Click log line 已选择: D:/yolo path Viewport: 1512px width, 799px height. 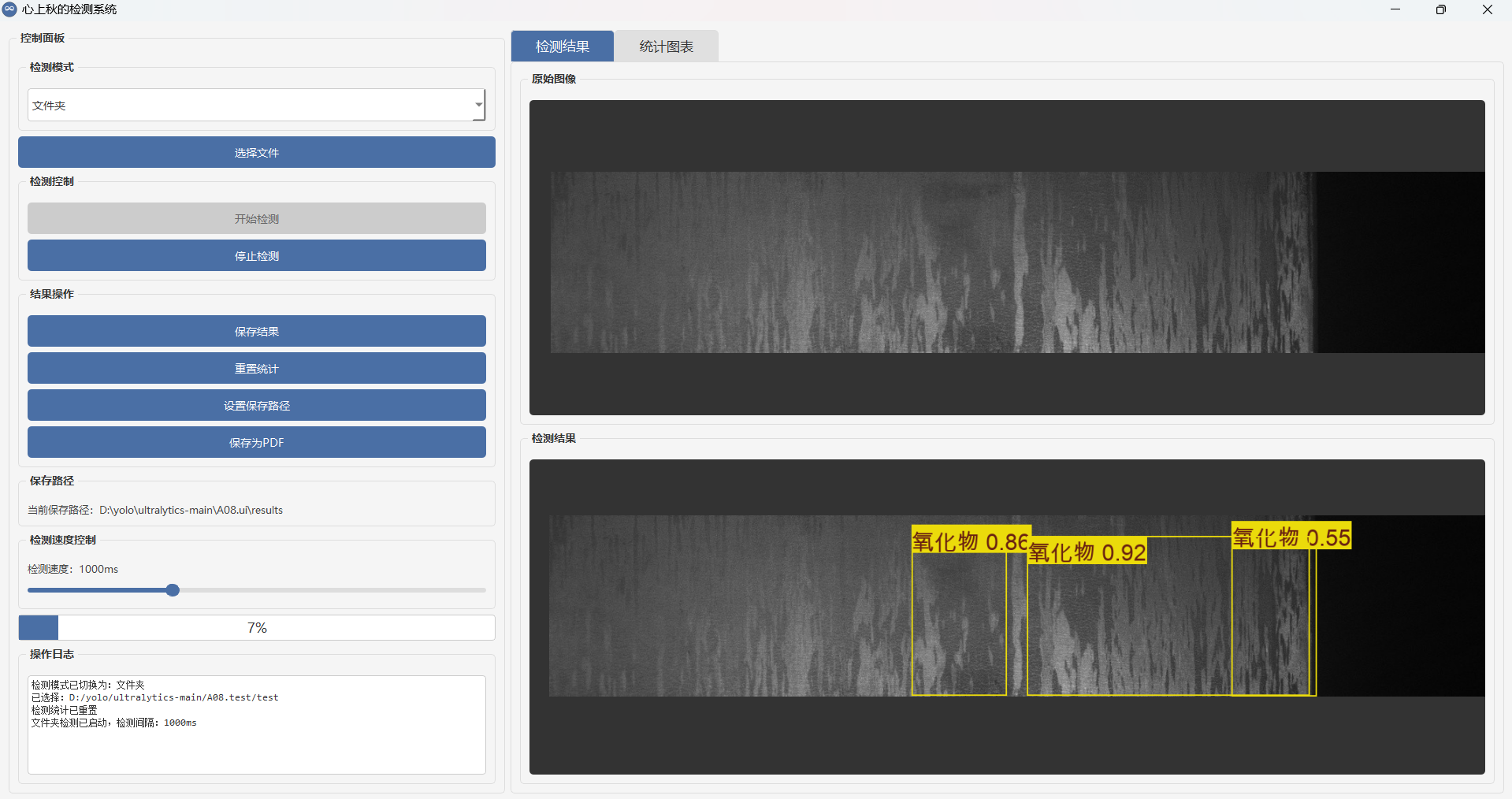tap(155, 697)
